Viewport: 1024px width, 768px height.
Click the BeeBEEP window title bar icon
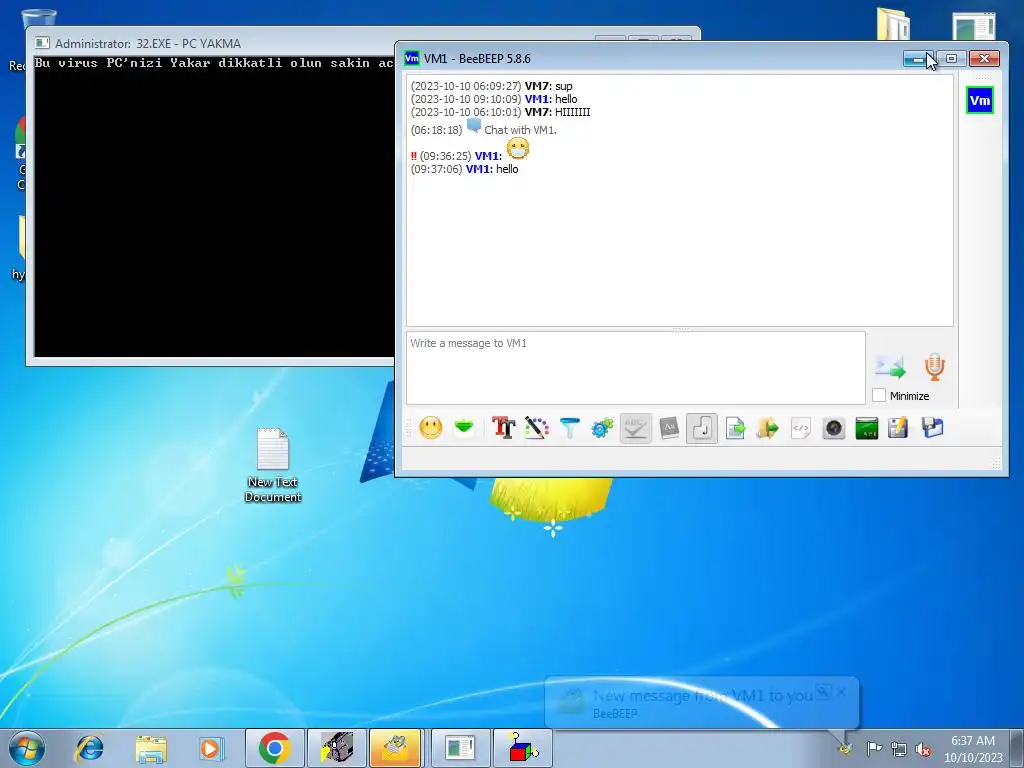(411, 58)
